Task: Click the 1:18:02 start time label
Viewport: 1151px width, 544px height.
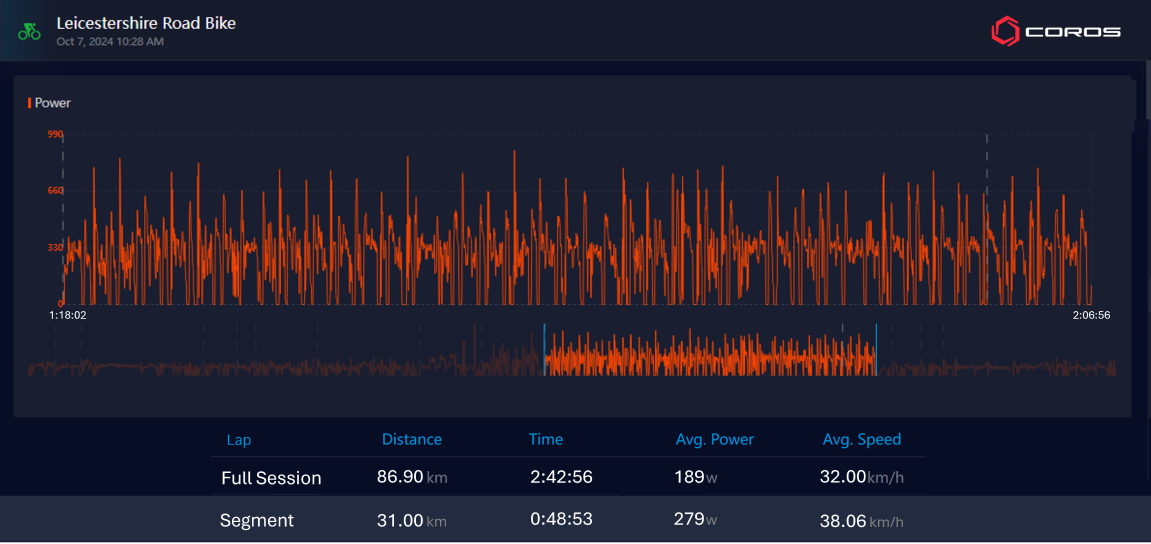Action: point(67,315)
